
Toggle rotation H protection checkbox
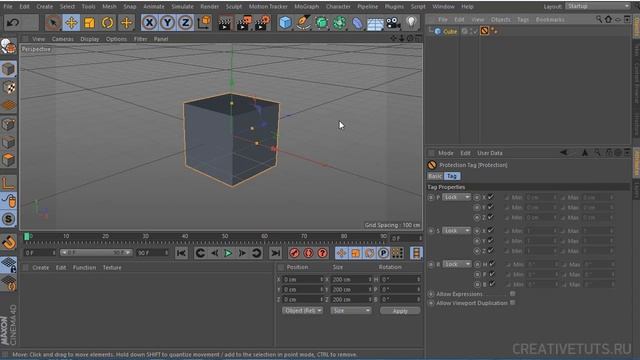coord(492,264)
